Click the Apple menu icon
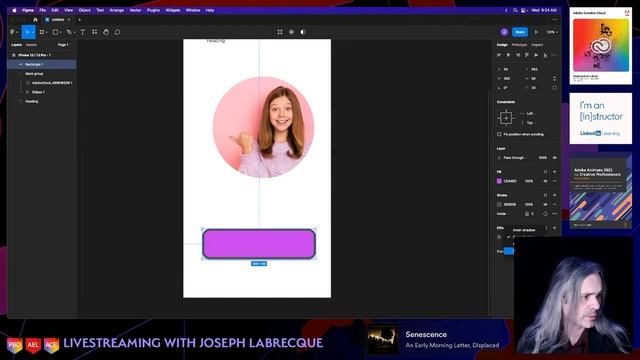Screen dimensions: 640x360 (14, 10)
